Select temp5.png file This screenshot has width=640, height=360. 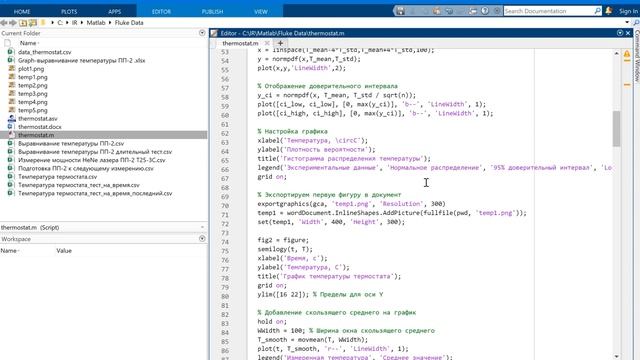tap(33, 110)
